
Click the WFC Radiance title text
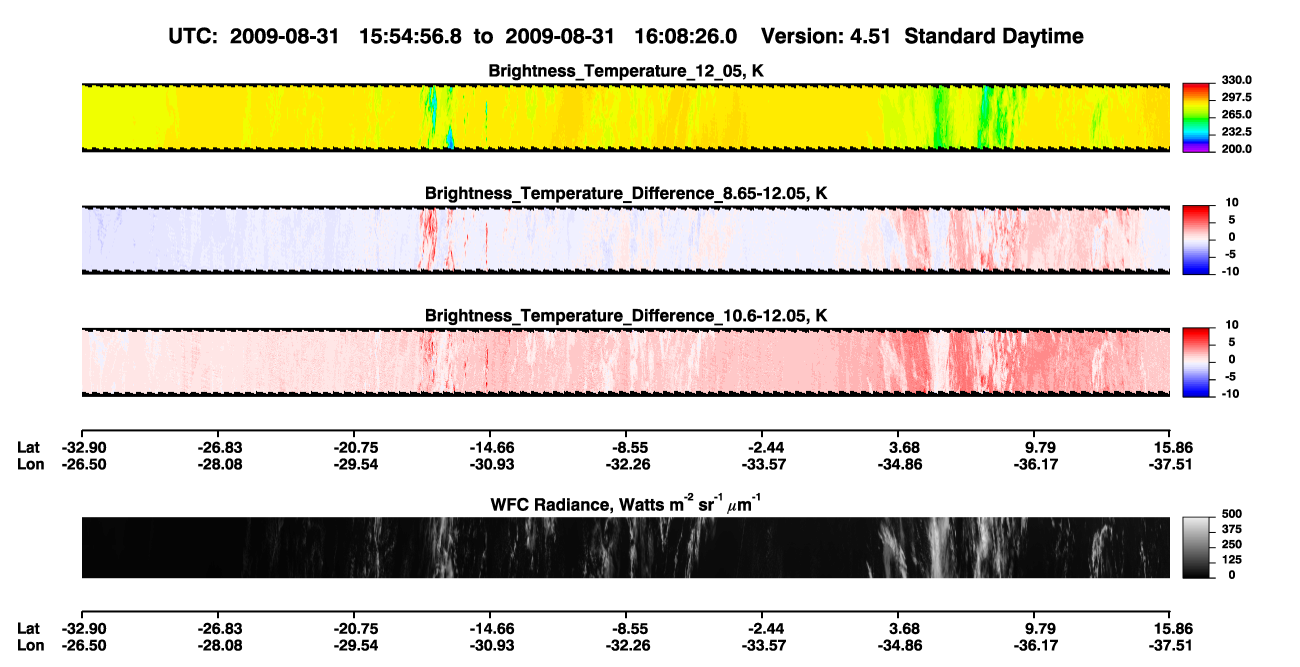click(x=626, y=503)
